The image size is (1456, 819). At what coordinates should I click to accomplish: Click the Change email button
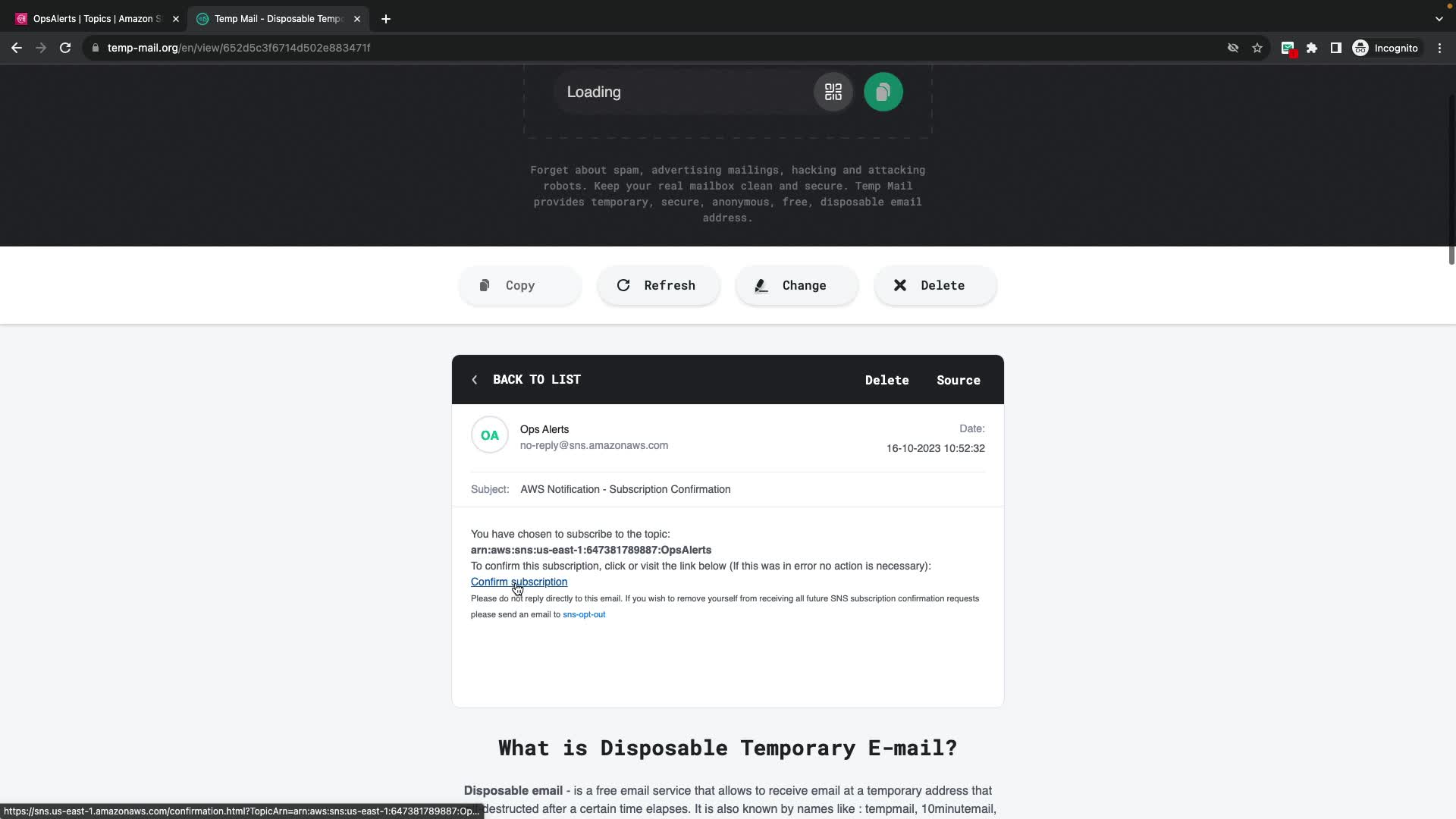tap(796, 285)
